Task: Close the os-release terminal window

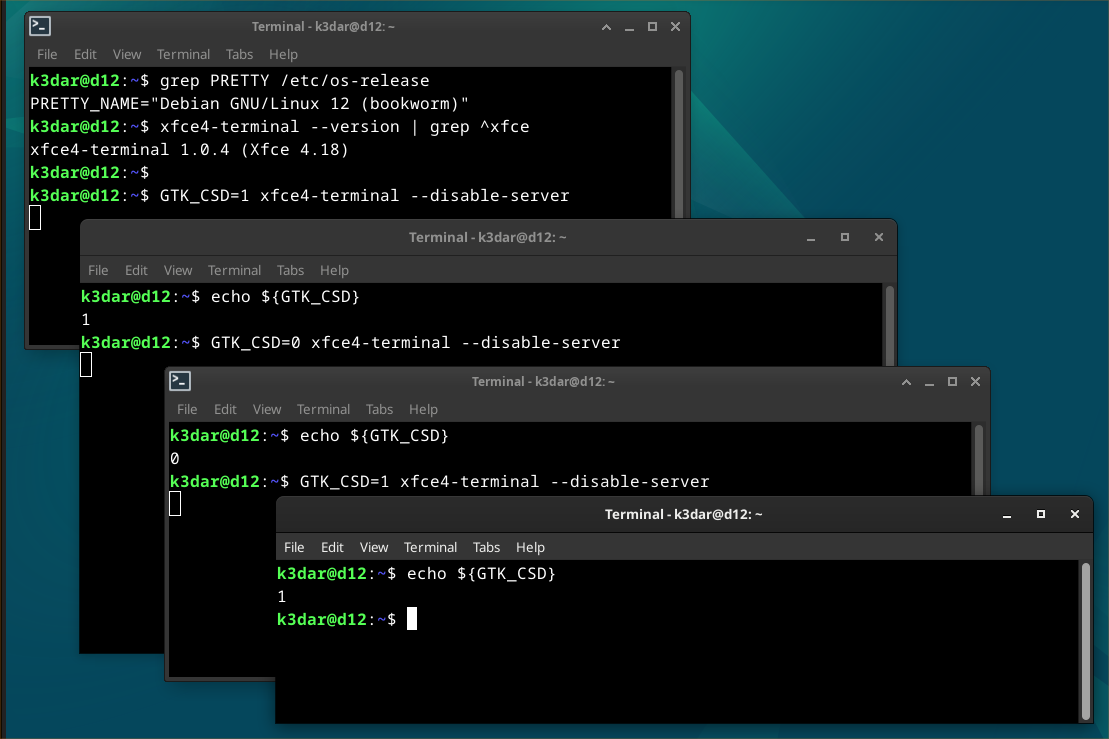Action: (675, 27)
